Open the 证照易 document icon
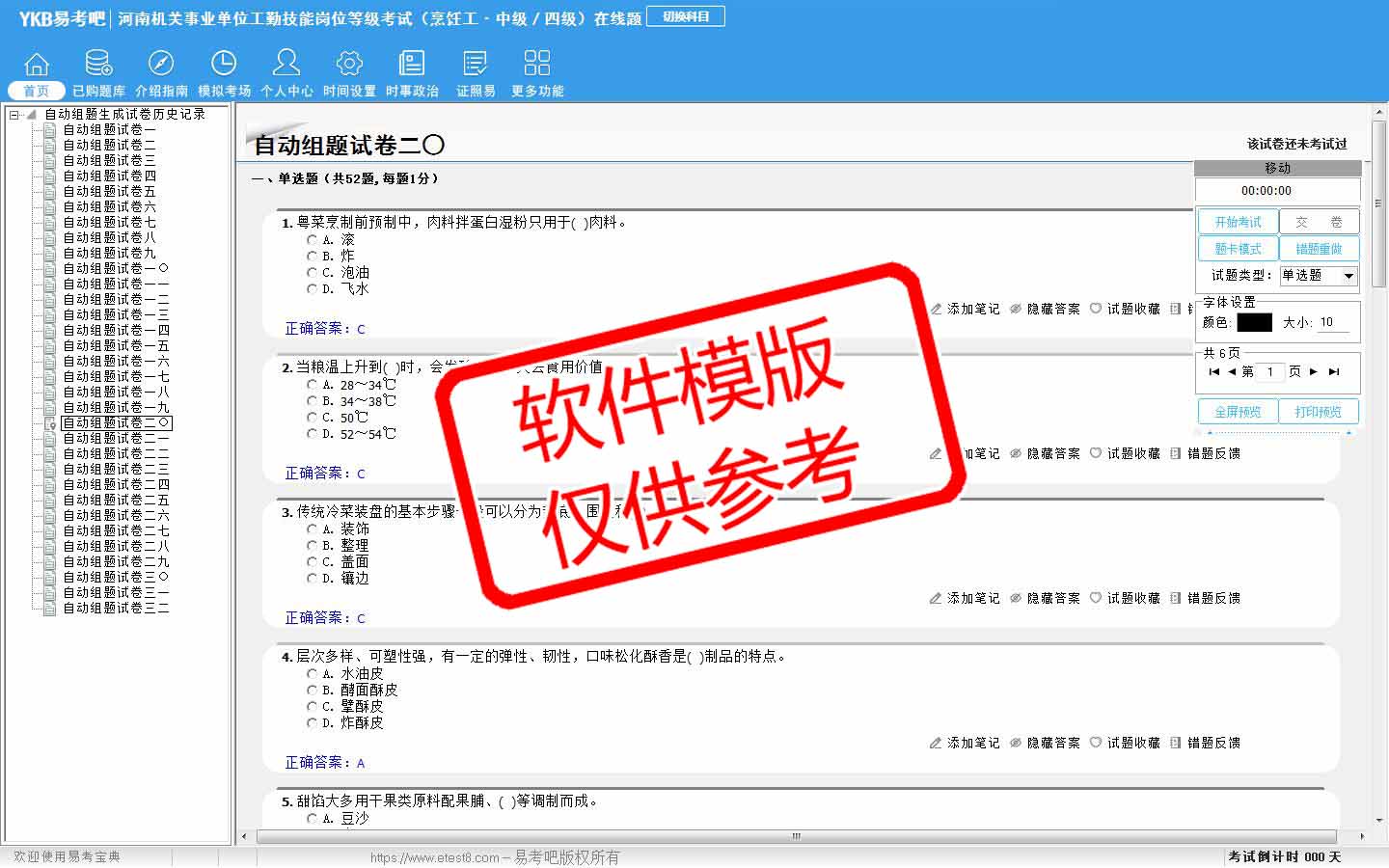This screenshot has height=868, width=1389. (476, 65)
